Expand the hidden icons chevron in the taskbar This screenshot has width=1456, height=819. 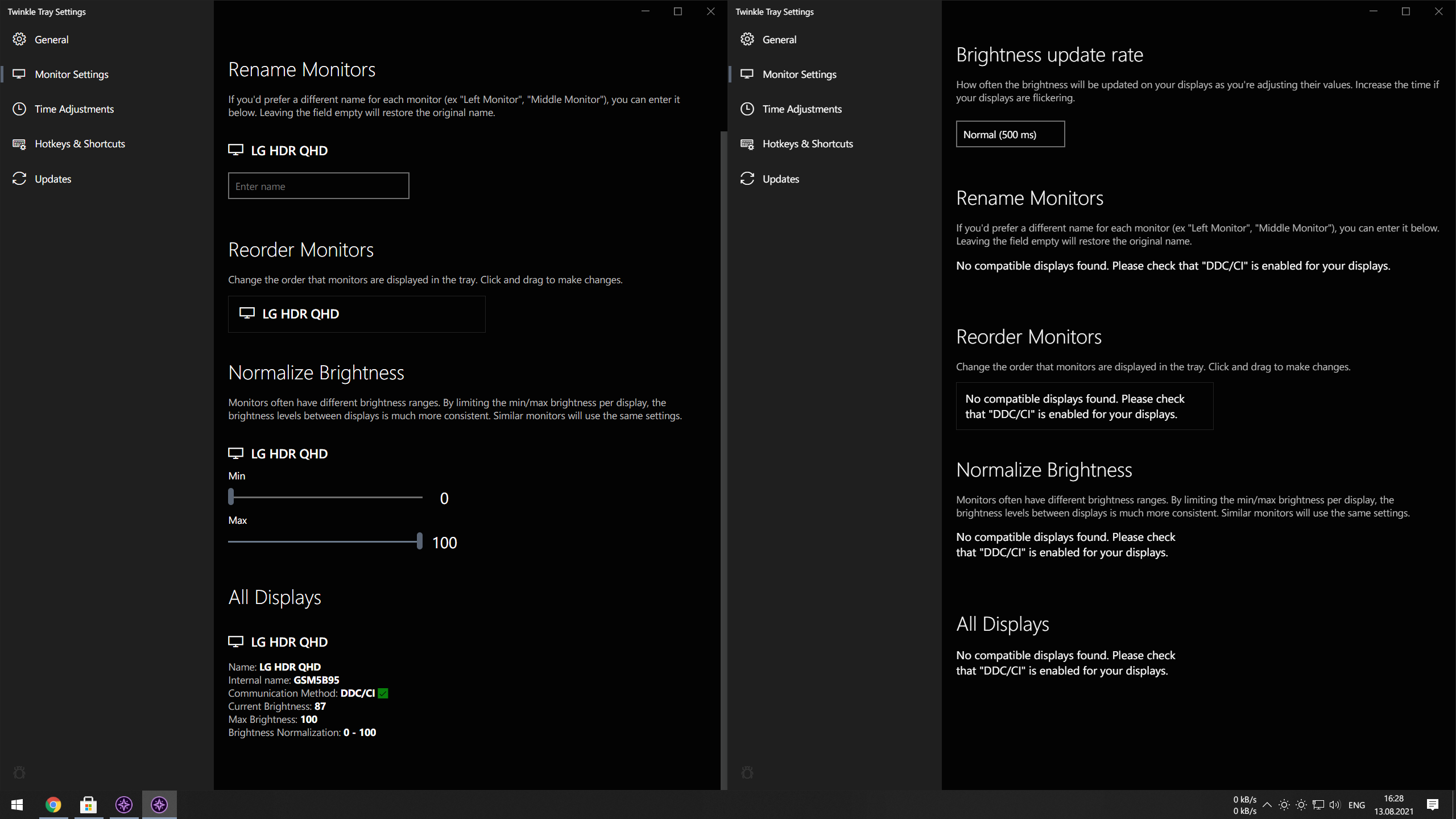click(1267, 804)
